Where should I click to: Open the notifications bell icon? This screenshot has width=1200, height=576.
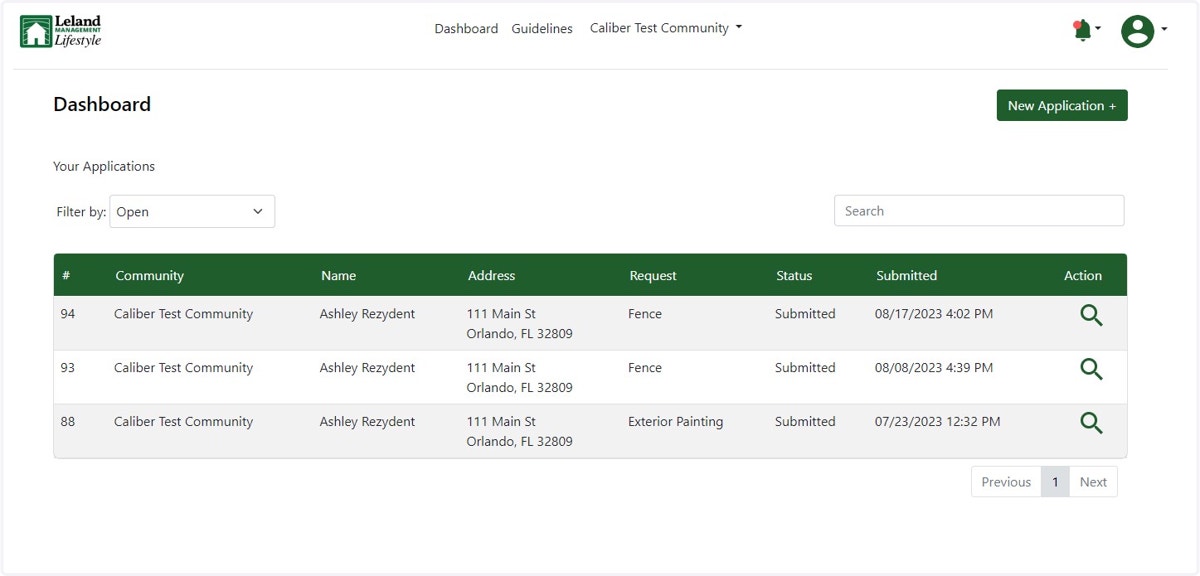1082,30
